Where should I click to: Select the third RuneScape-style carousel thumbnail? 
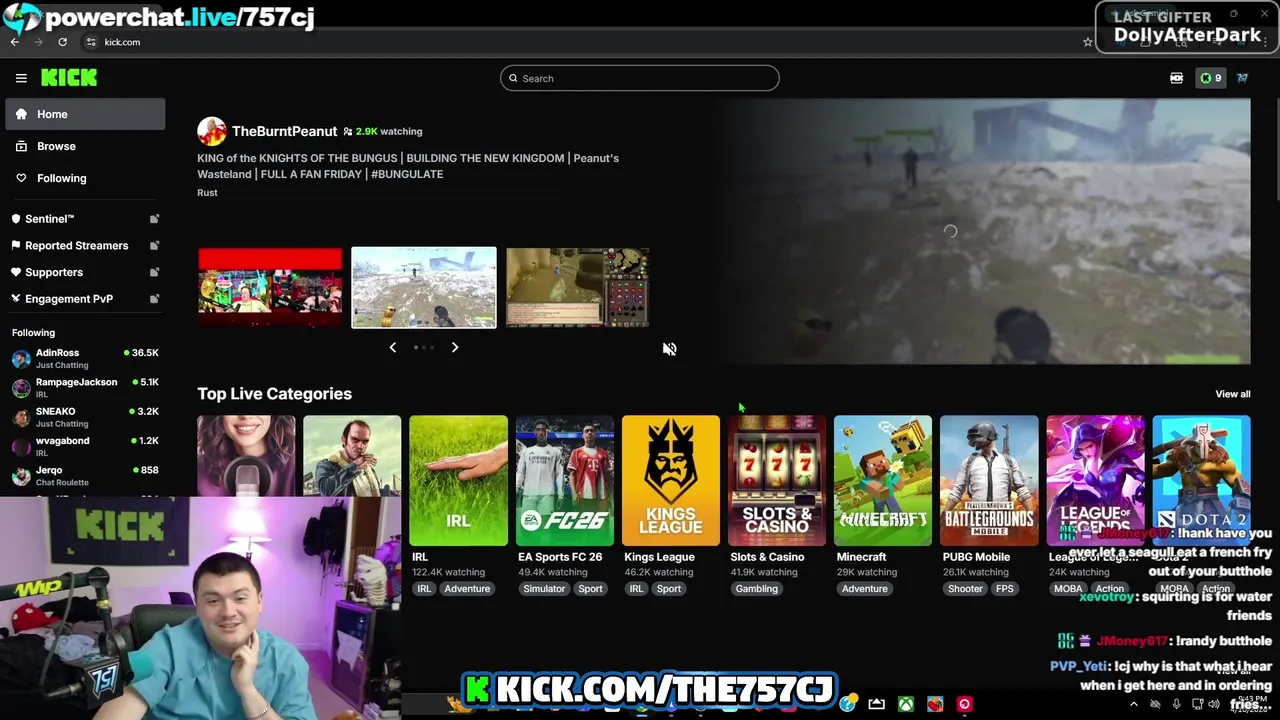pos(578,287)
